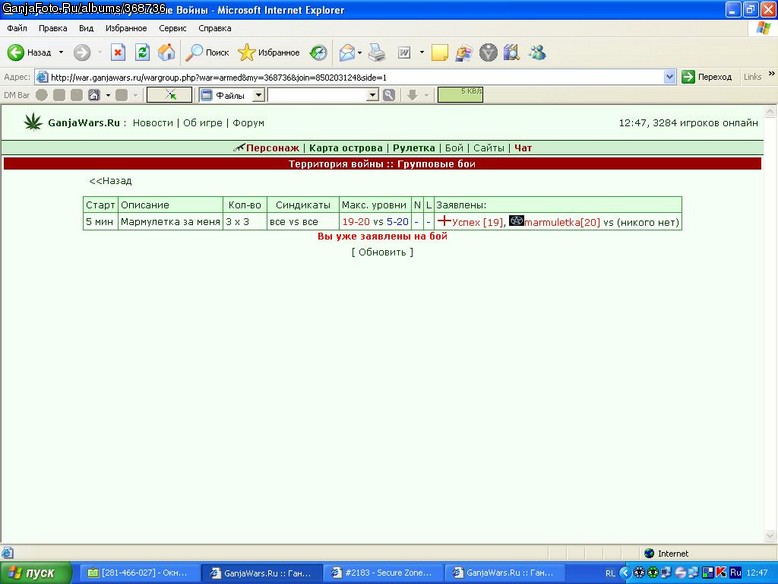Screen dimensions: 778x584
Task: Open the Сервис menu
Action: (172, 28)
